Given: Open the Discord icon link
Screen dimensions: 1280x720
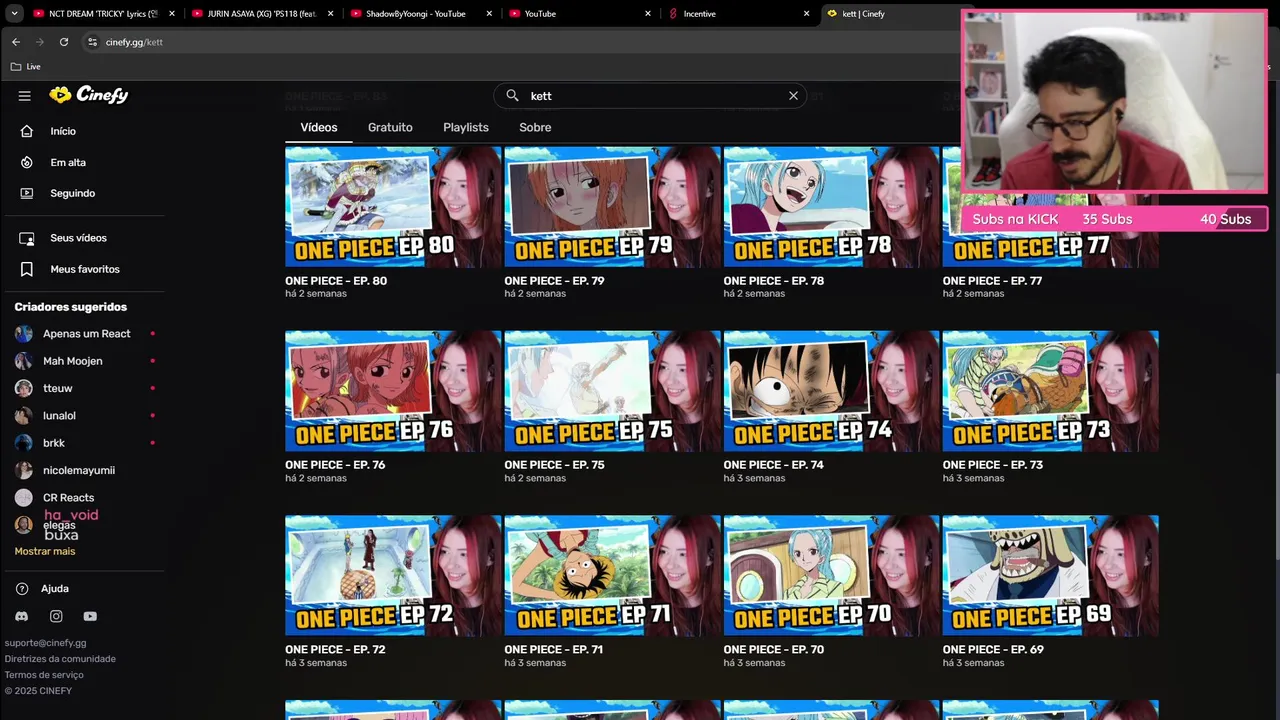Looking at the screenshot, I should coord(22,617).
